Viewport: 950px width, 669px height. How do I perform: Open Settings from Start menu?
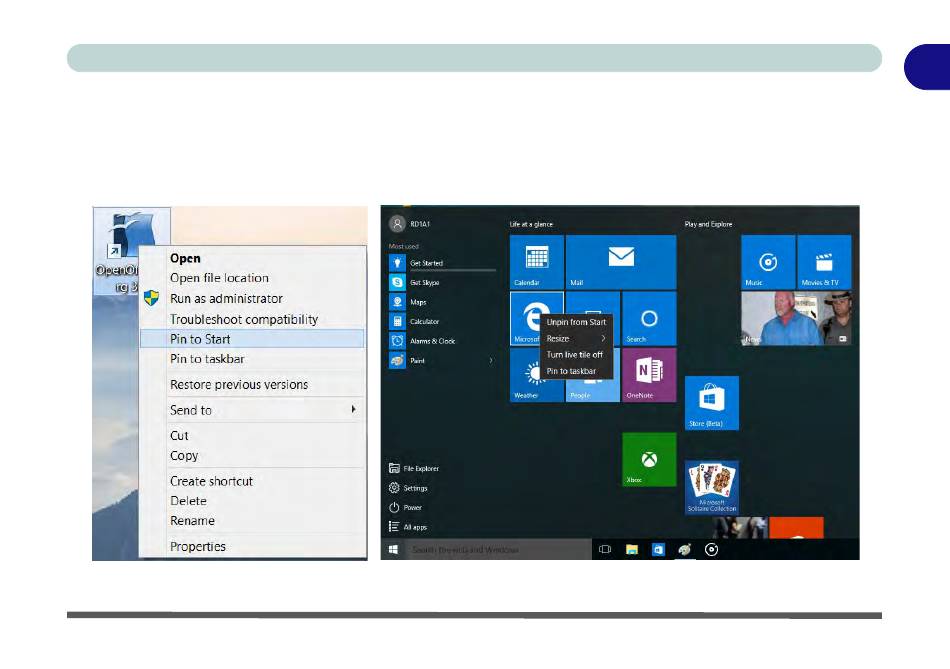(x=408, y=488)
